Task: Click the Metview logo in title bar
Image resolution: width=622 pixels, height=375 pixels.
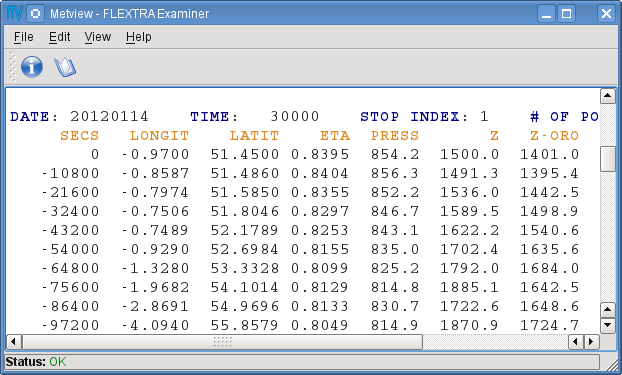Action: pyautogui.click(x=15, y=13)
